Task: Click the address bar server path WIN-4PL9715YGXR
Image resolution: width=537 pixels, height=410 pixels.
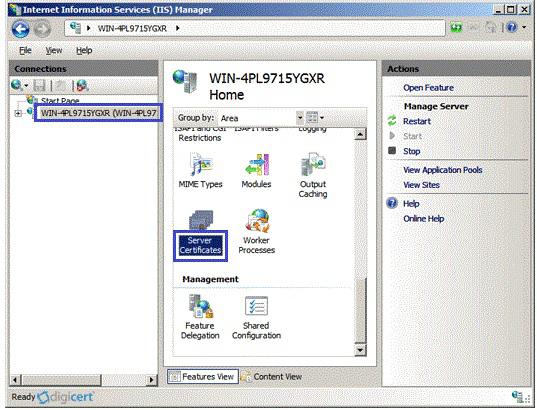Action: [x=132, y=28]
